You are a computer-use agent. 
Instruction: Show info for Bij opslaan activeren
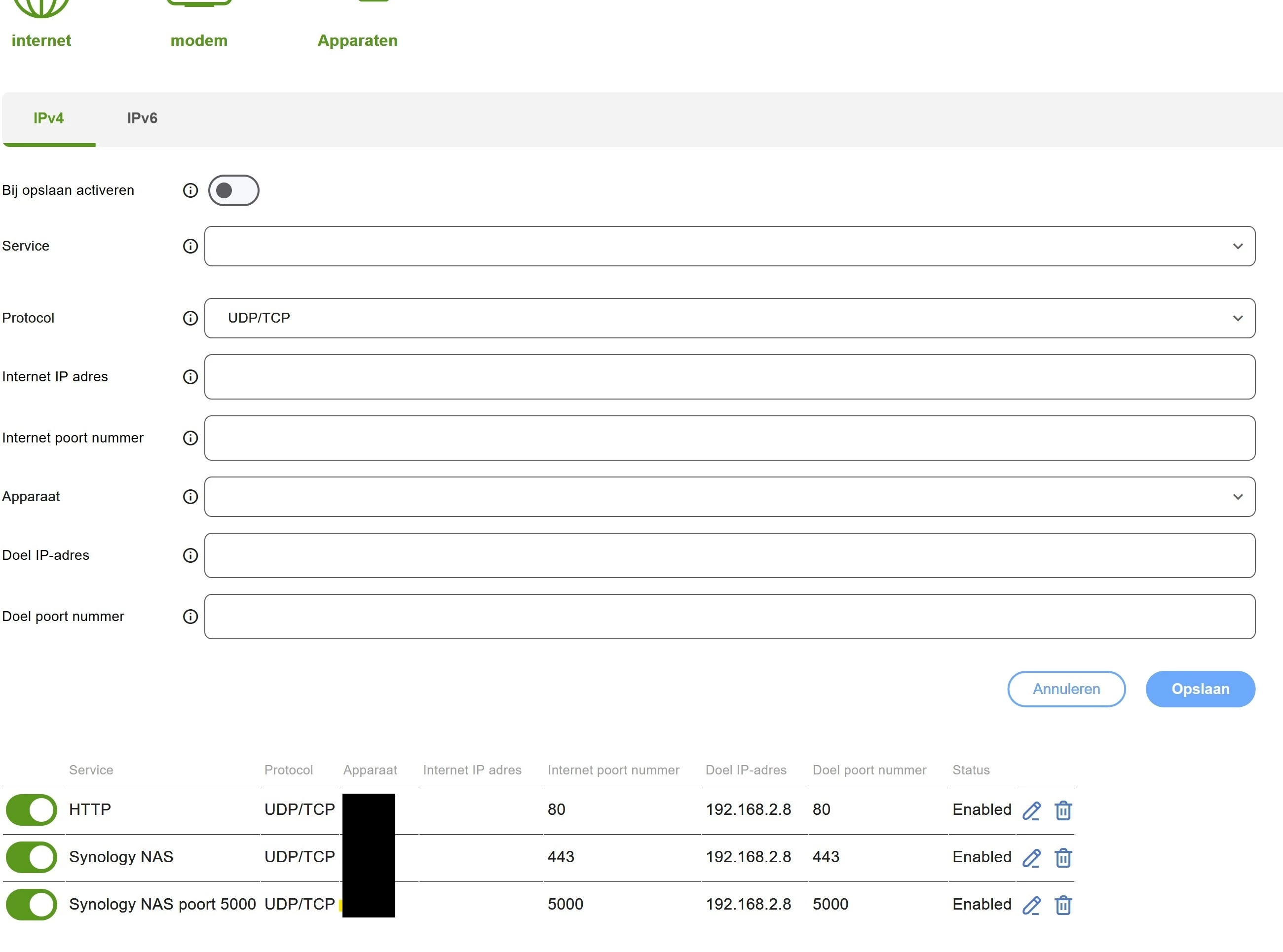point(190,190)
